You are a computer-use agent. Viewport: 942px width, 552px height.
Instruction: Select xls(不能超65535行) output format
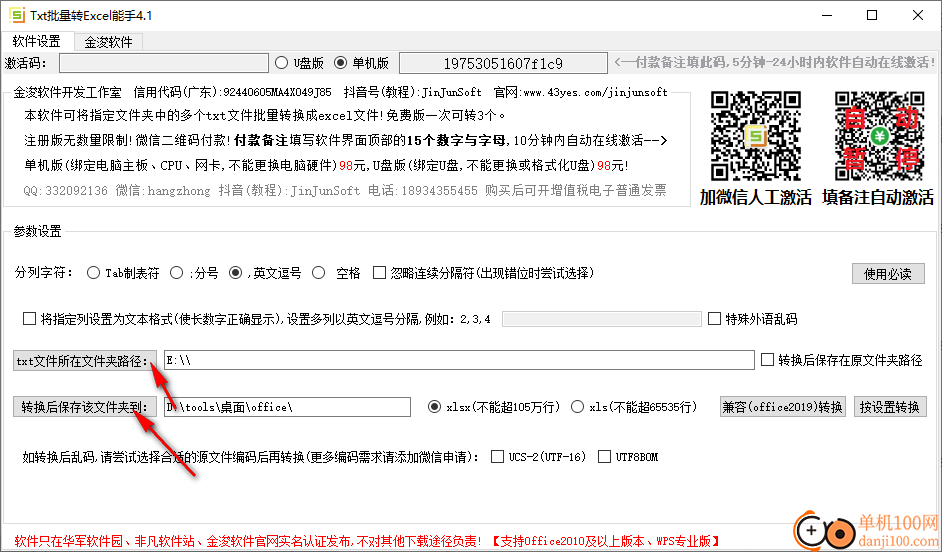tap(633, 407)
